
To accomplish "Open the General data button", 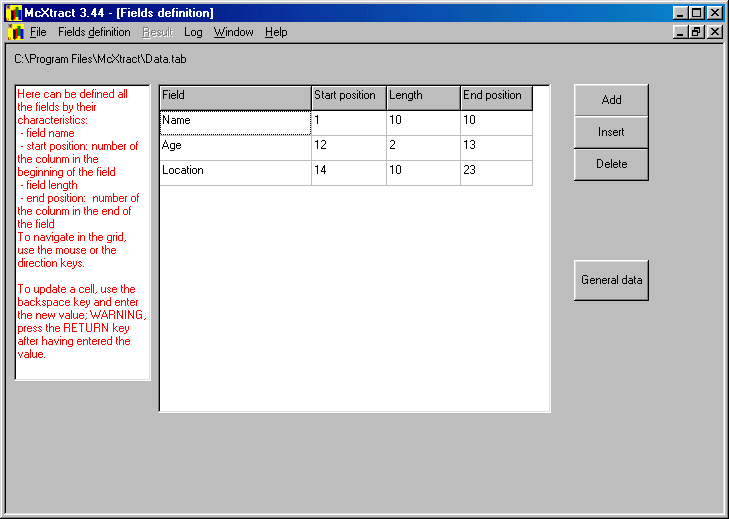I will (611, 280).
